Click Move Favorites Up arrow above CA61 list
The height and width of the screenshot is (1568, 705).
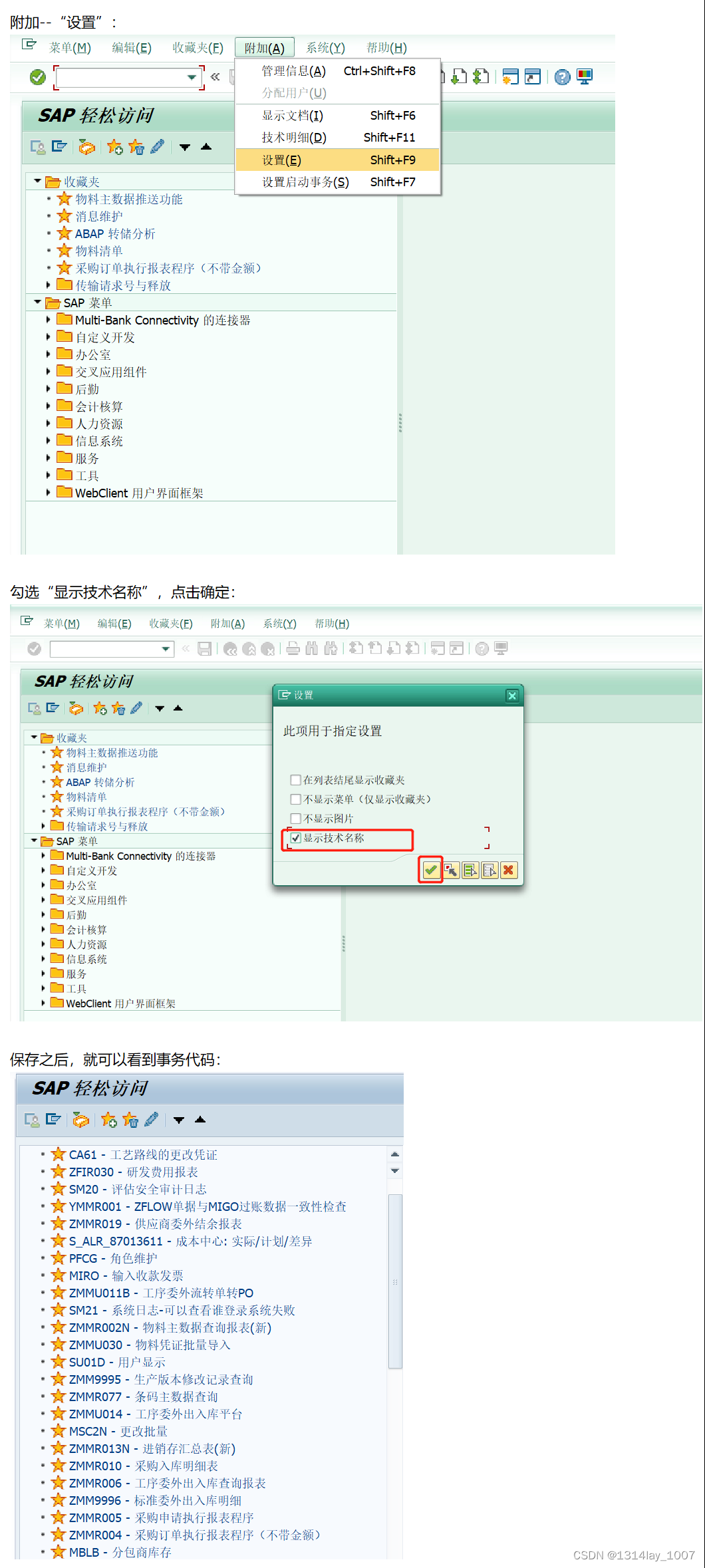coord(200,1119)
